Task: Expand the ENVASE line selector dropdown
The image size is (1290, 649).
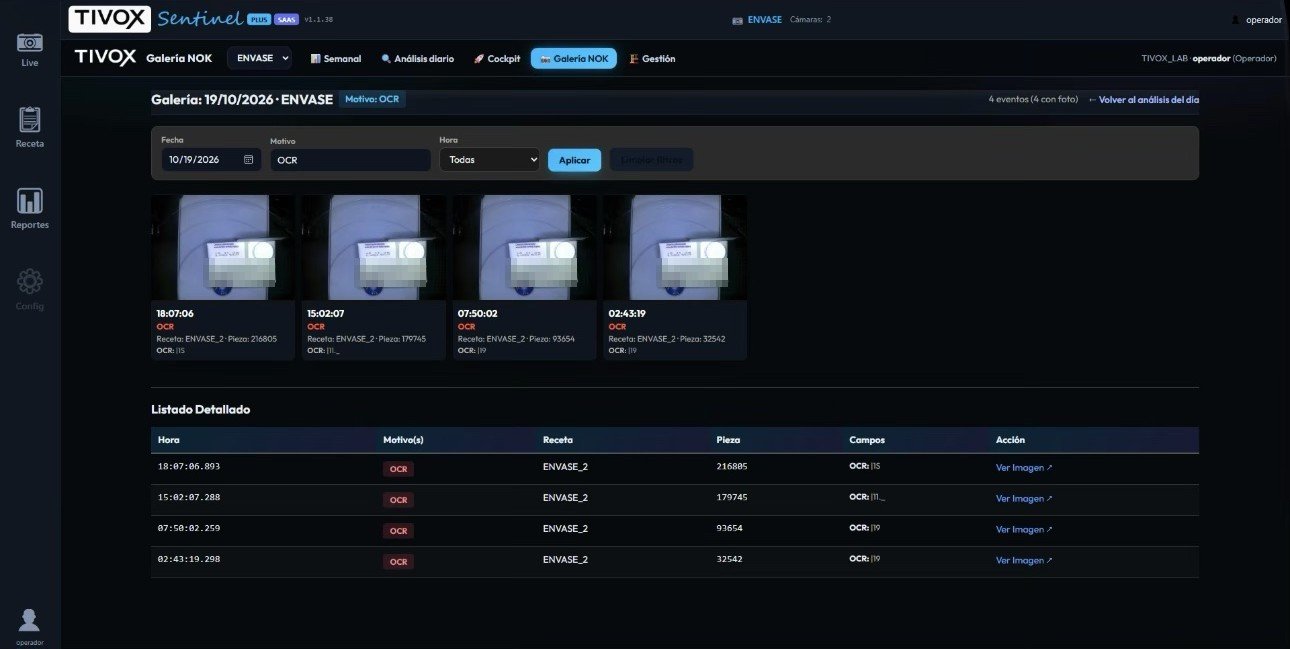Action: pyautogui.click(x=259, y=58)
